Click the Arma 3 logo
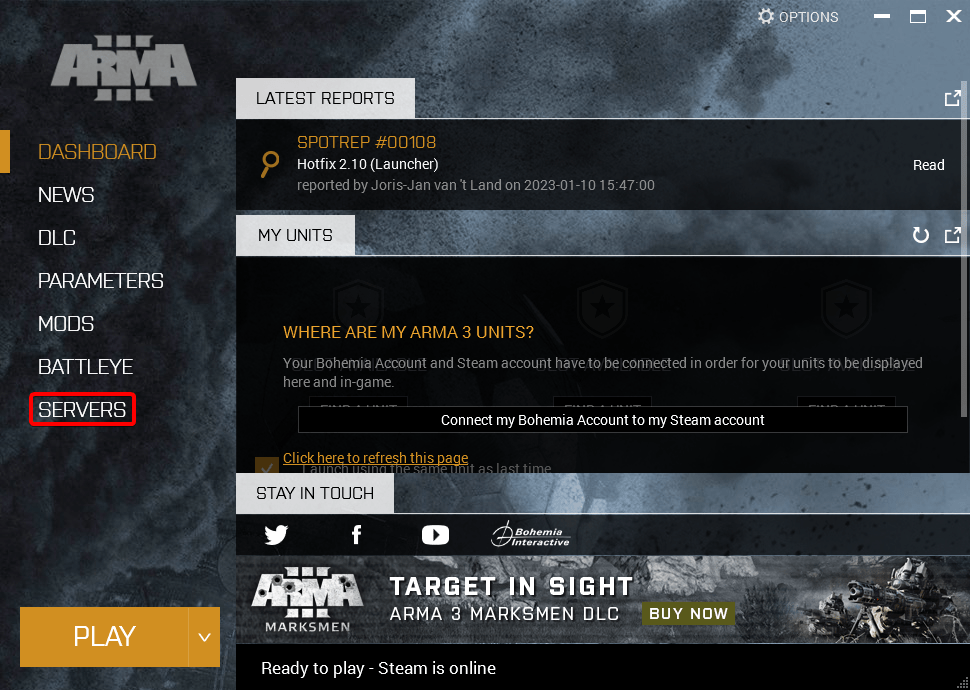This screenshot has height=690, width=970. [122, 68]
